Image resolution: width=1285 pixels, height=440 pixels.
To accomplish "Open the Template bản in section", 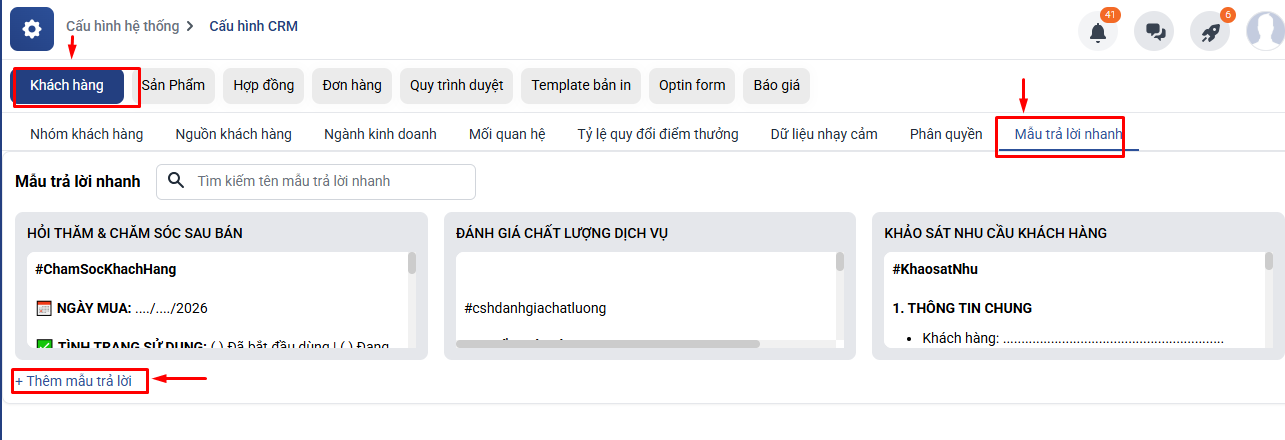I will (x=581, y=86).
